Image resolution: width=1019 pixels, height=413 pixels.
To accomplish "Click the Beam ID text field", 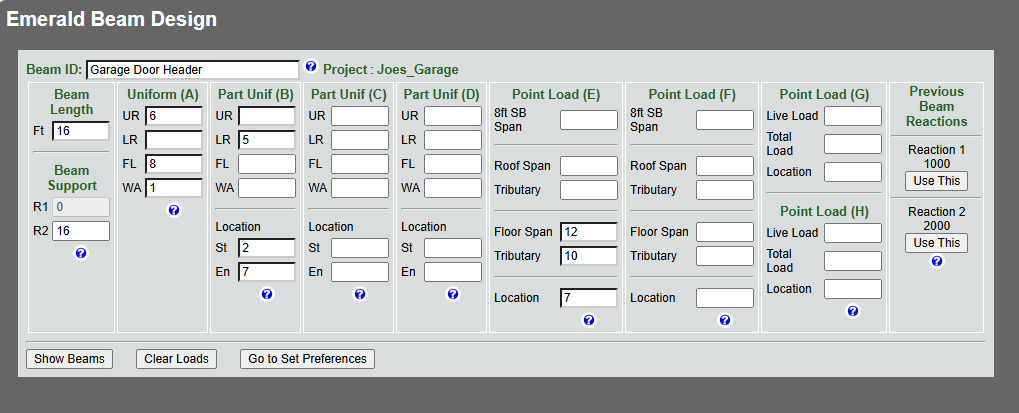I will [x=192, y=69].
